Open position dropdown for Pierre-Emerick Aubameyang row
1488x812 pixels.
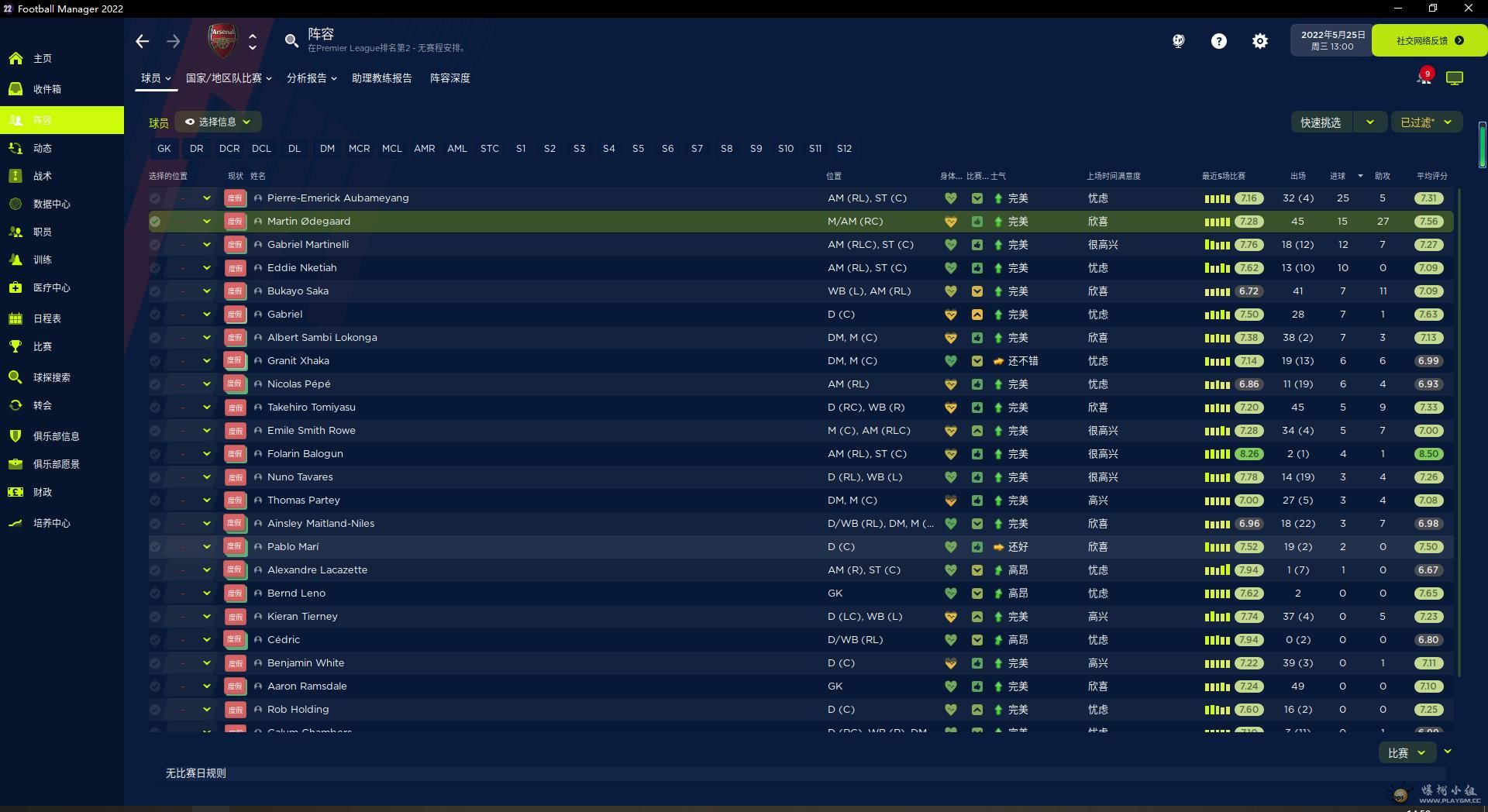(x=207, y=198)
